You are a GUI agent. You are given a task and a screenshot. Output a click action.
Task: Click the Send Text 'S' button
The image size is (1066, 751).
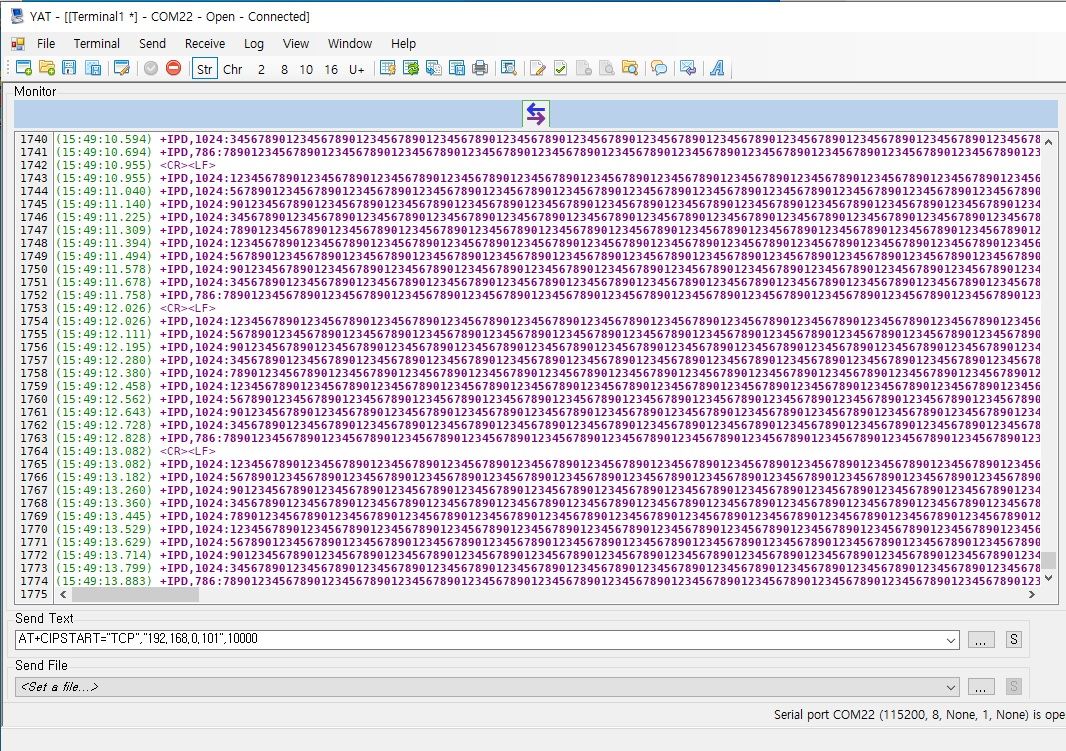click(x=1014, y=640)
